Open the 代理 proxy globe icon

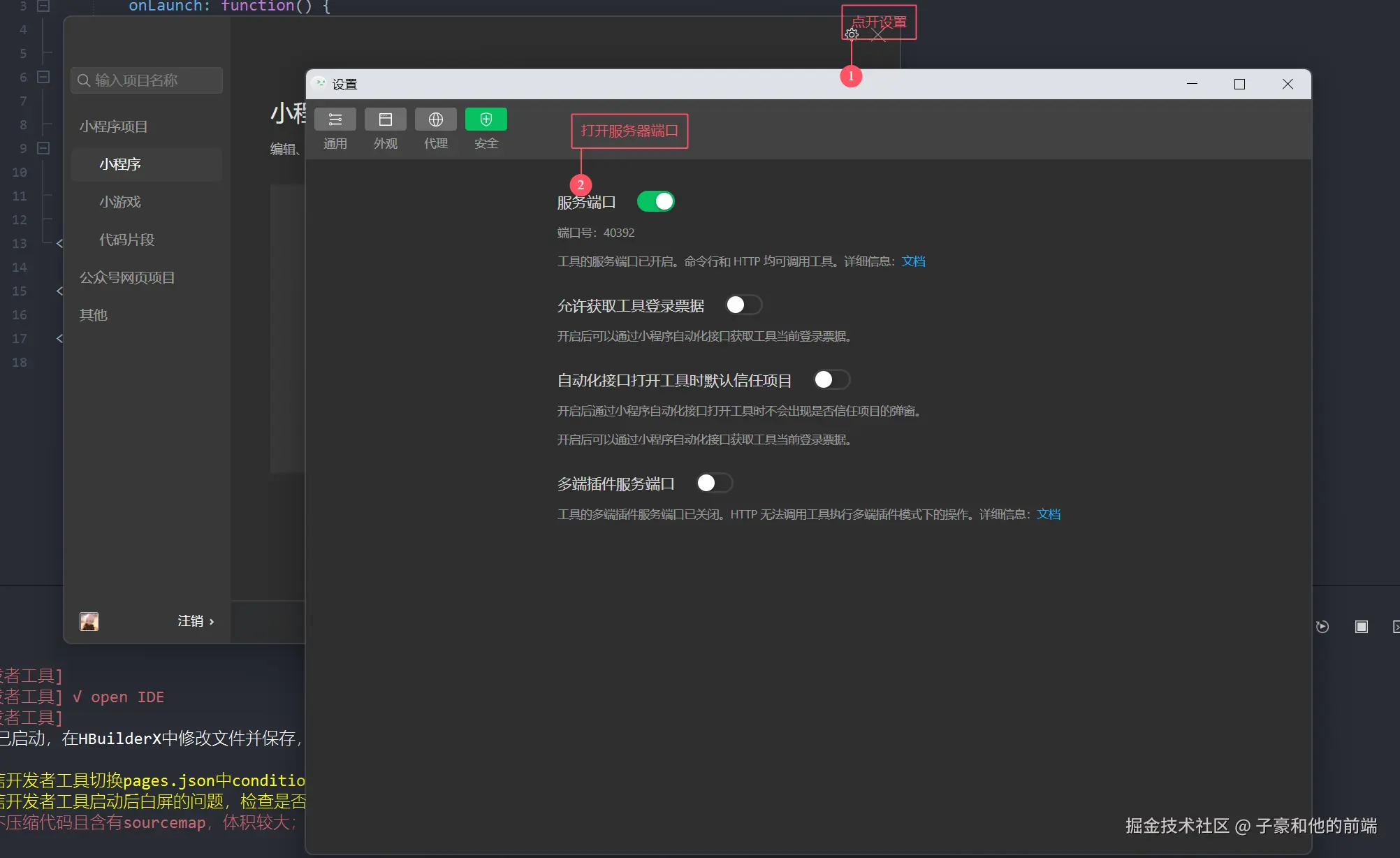[x=436, y=119]
